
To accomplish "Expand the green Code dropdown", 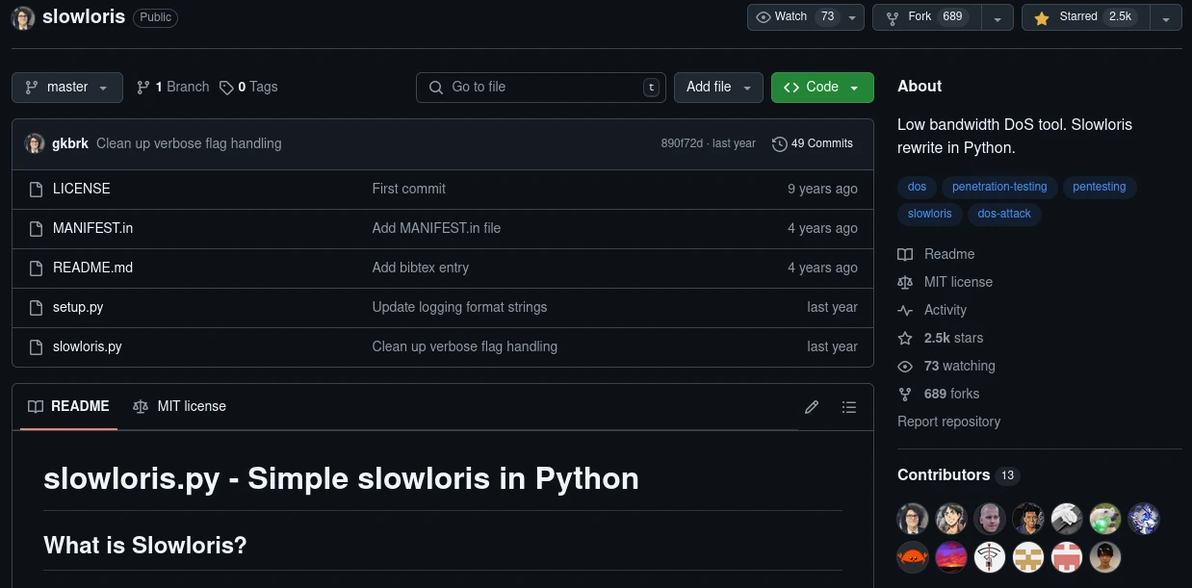I will pyautogui.click(x=822, y=87).
